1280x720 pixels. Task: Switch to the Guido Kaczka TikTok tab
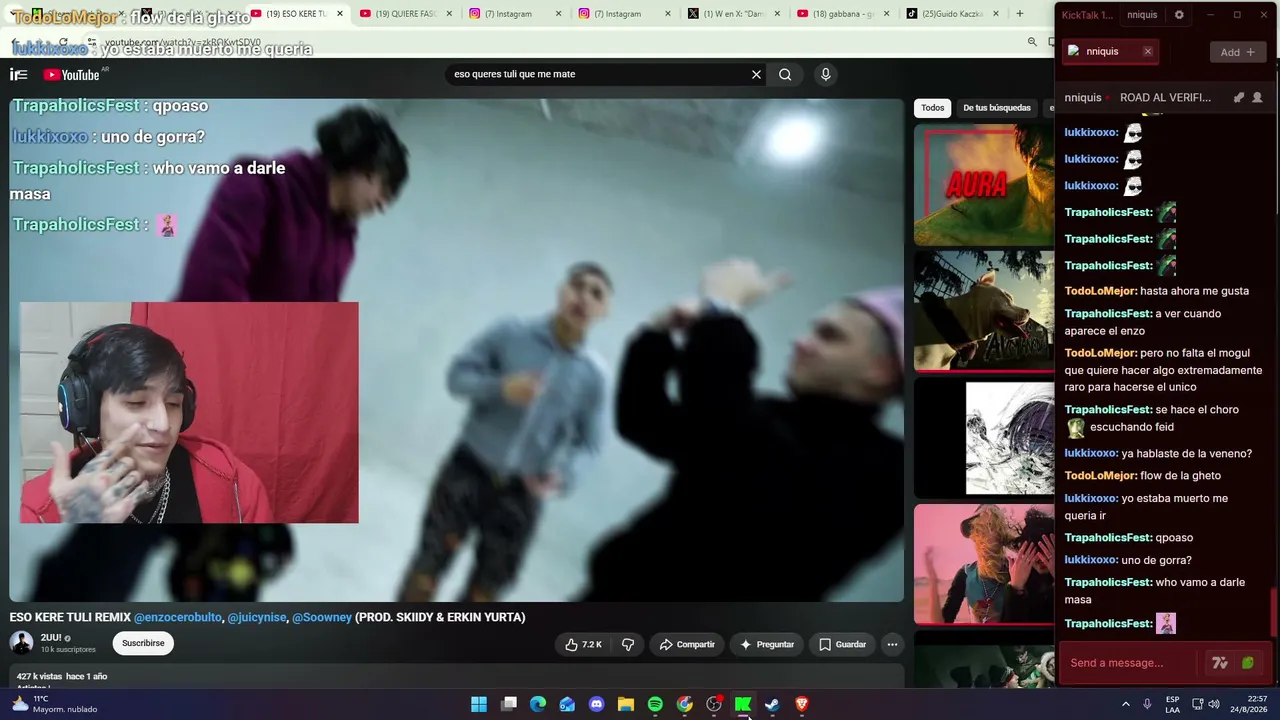click(950, 14)
